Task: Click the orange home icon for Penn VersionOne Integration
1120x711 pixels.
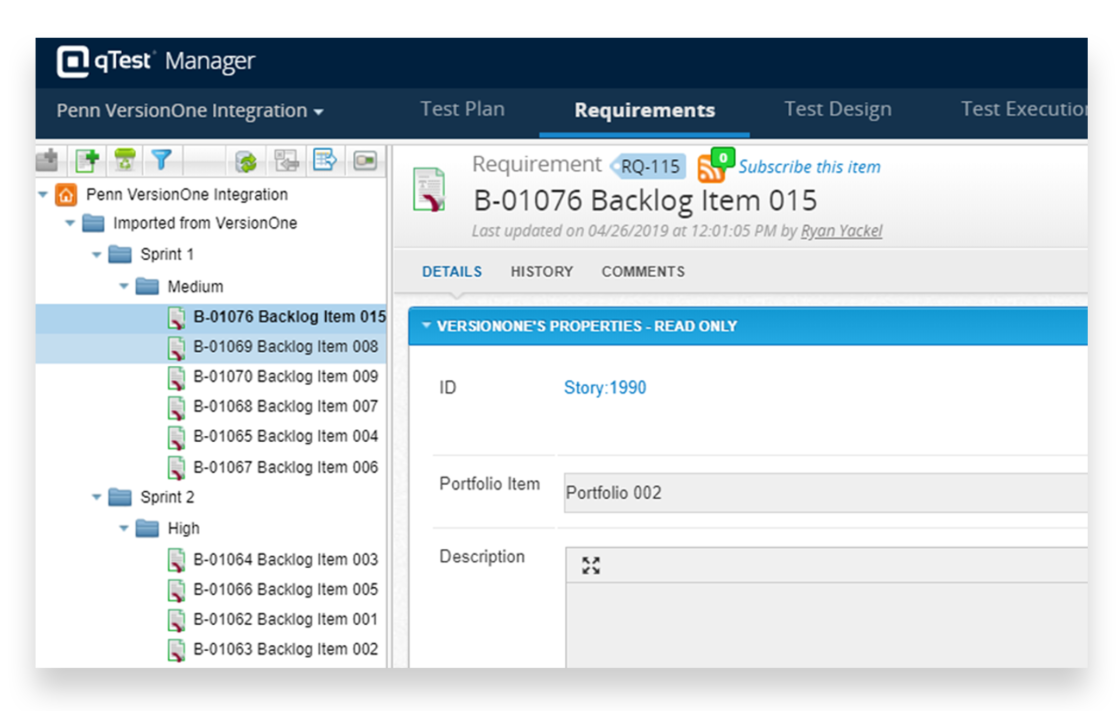Action: [x=66, y=194]
